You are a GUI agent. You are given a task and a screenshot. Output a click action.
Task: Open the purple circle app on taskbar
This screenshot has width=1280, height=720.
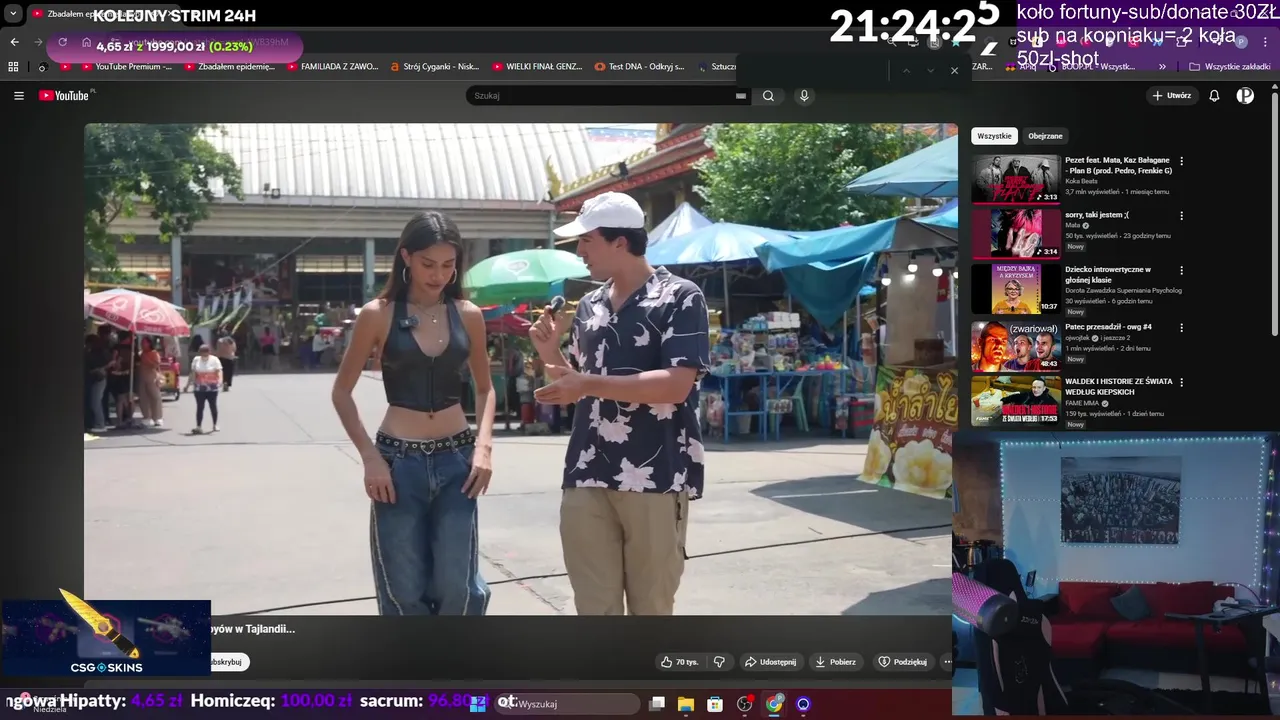click(803, 704)
